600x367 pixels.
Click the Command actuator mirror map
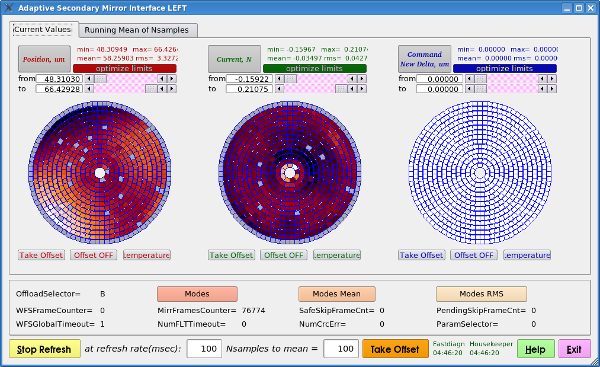coord(480,173)
